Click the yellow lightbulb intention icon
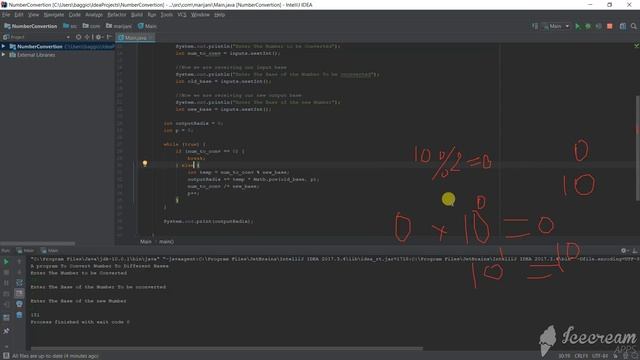Image resolution: width=640 pixels, height=360 pixels. [144, 164]
